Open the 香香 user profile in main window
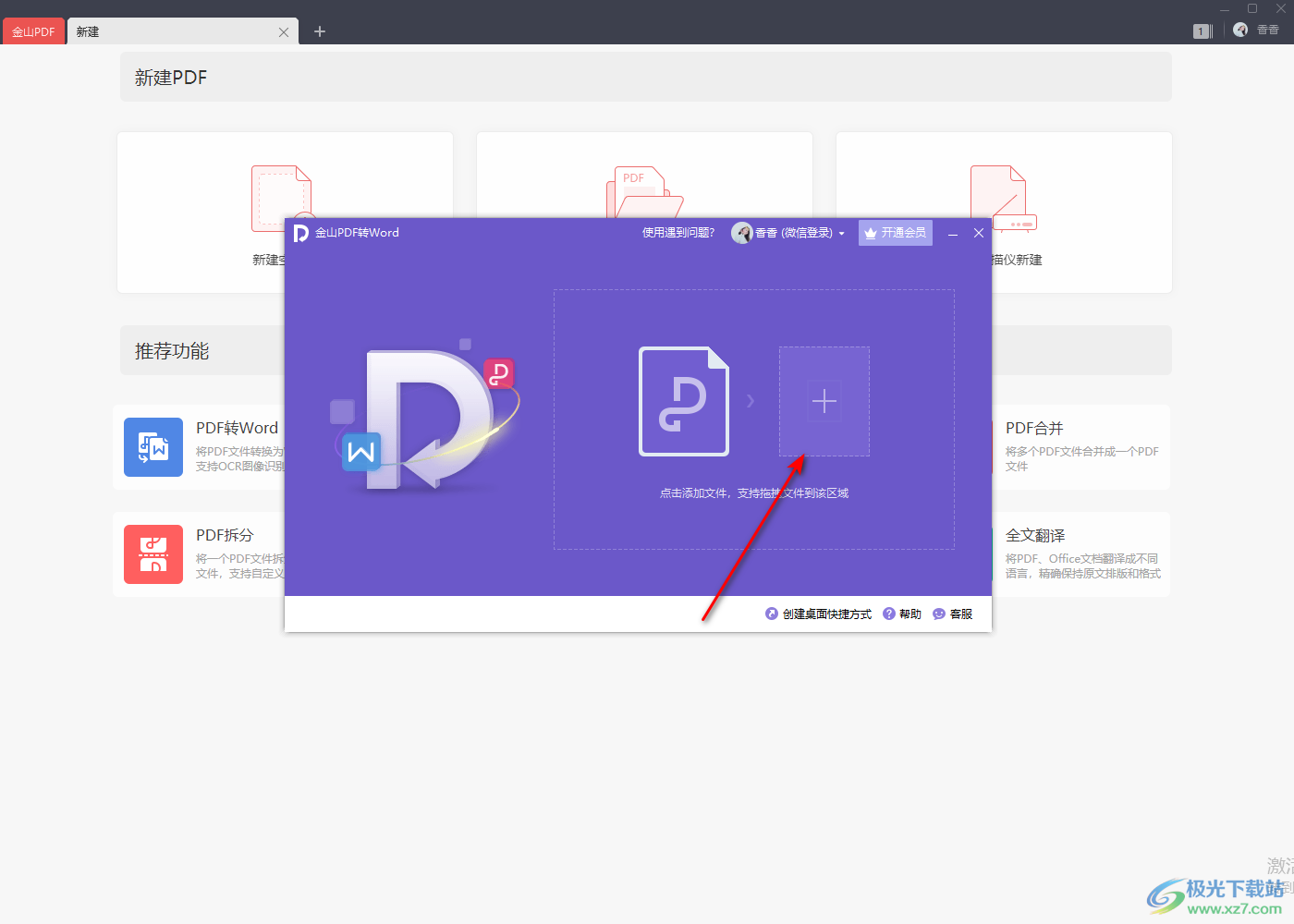1294x924 pixels. (x=1256, y=30)
